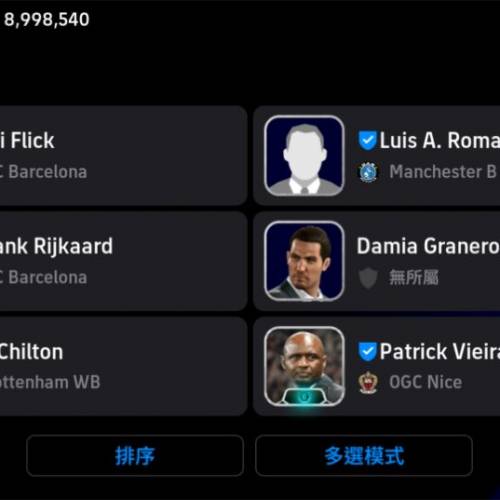Click blue verified badge next to Luis A. Roman
Image resolution: width=500 pixels, height=500 pixels.
(x=367, y=140)
